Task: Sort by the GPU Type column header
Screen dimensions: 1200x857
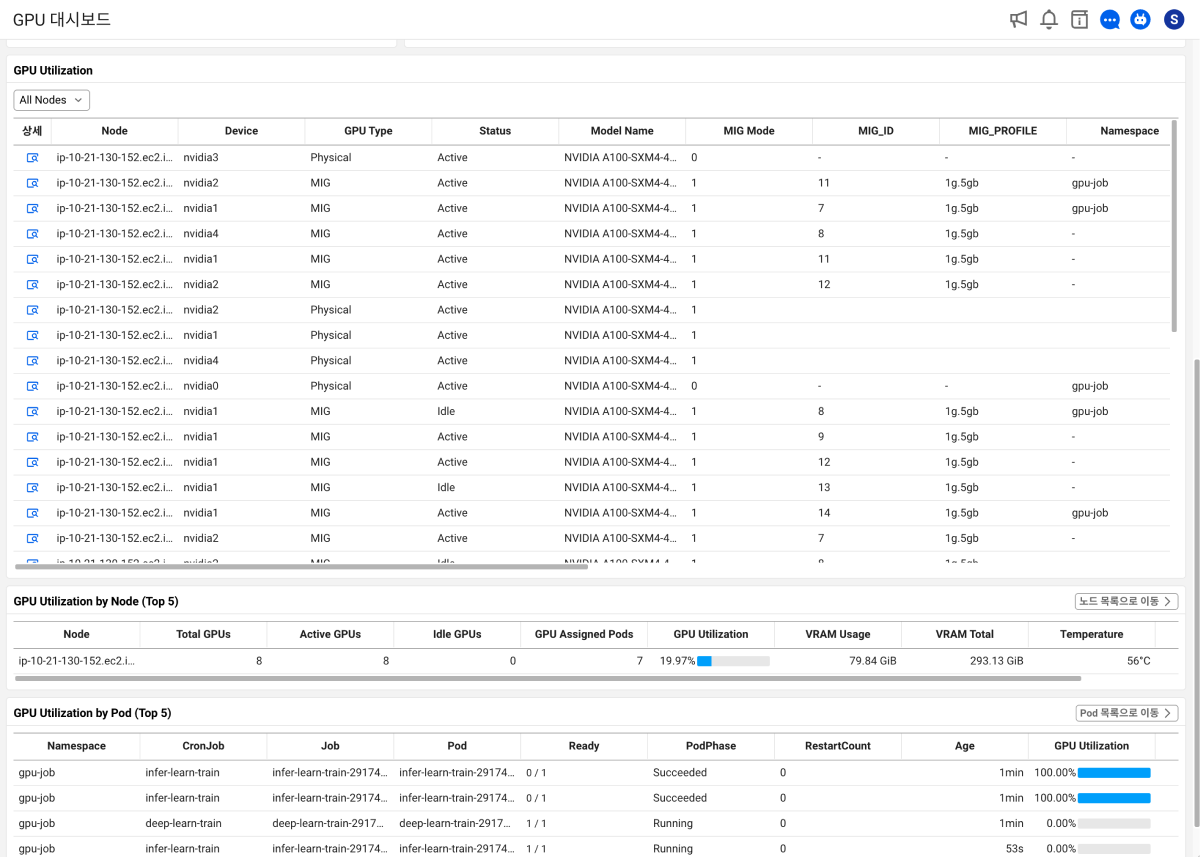Action: click(x=368, y=131)
